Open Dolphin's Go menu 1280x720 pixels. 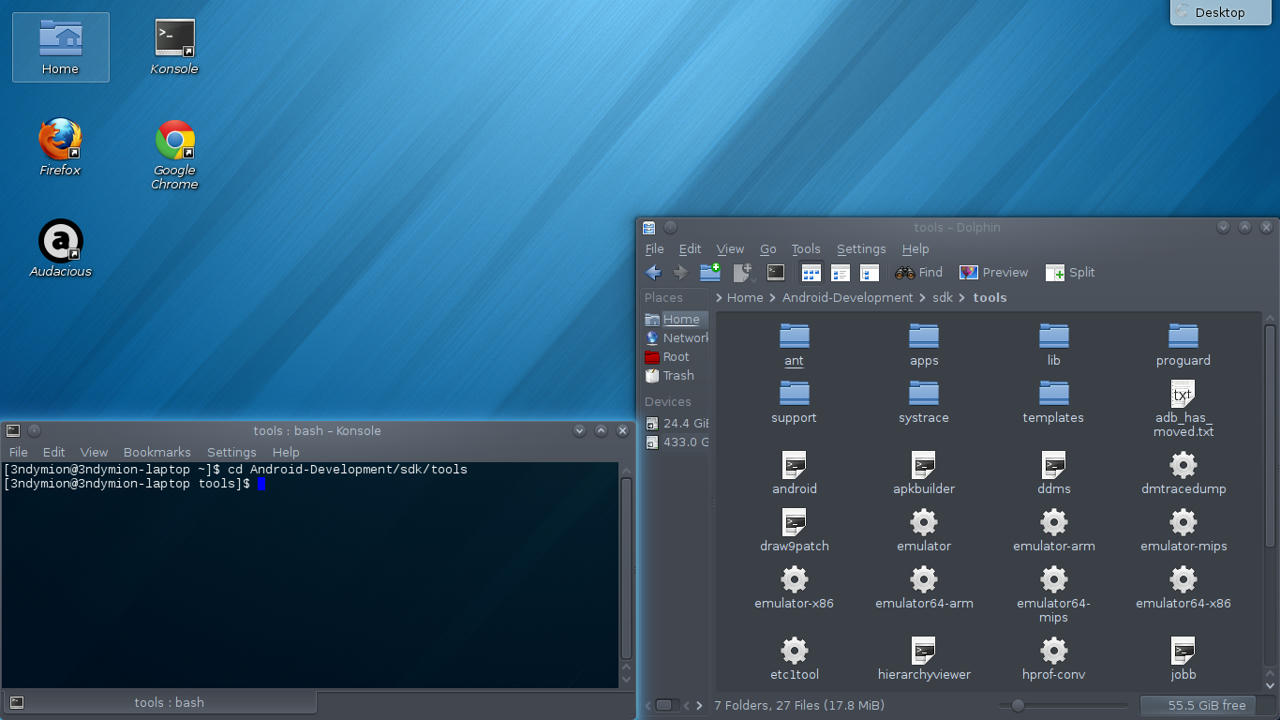pos(768,249)
